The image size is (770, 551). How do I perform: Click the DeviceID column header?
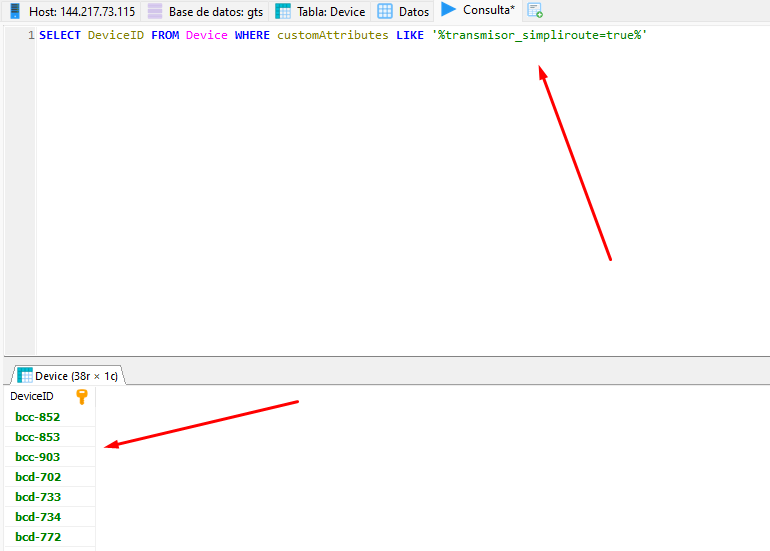coord(32,397)
